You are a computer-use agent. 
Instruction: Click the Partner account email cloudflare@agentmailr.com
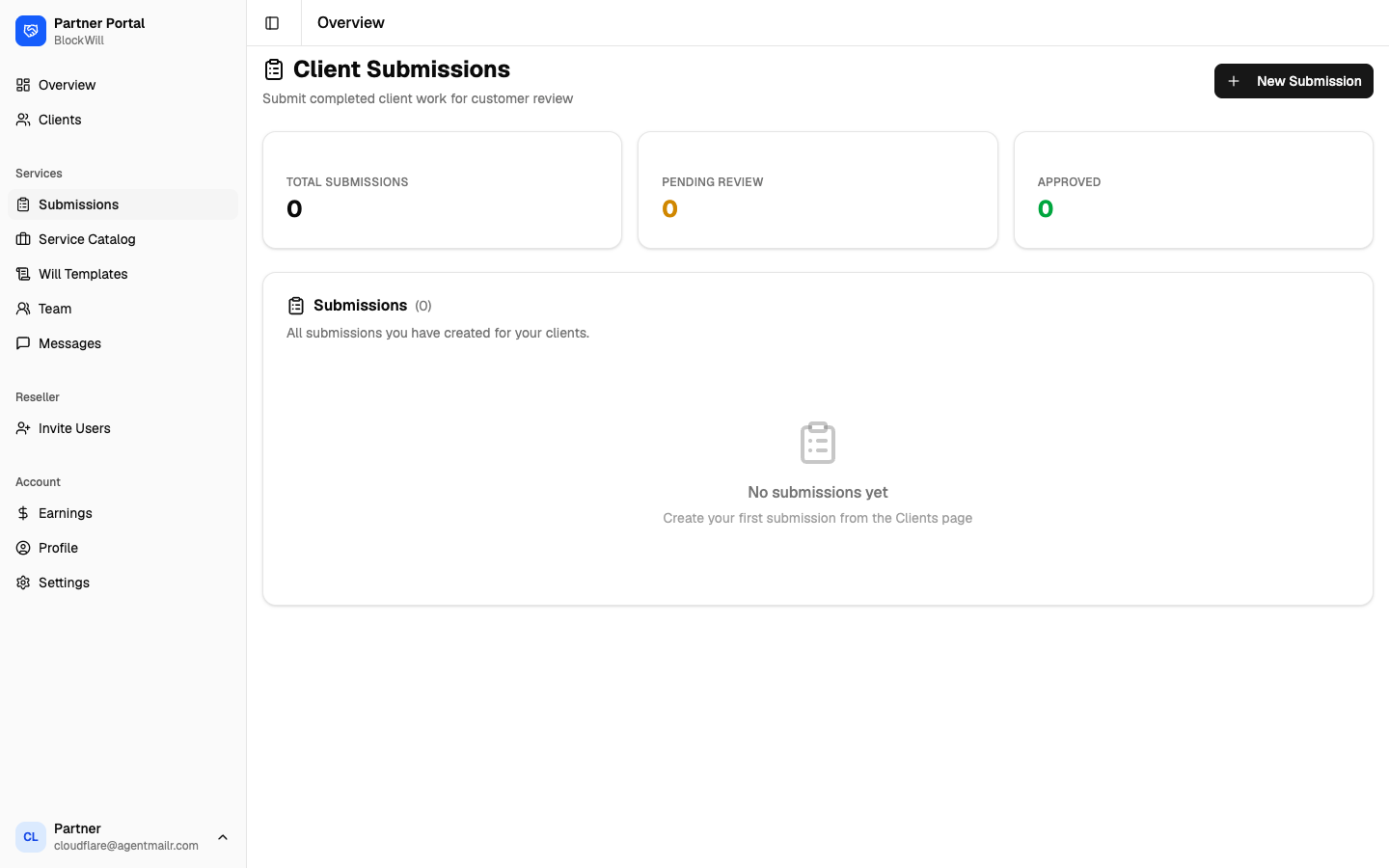point(126,846)
